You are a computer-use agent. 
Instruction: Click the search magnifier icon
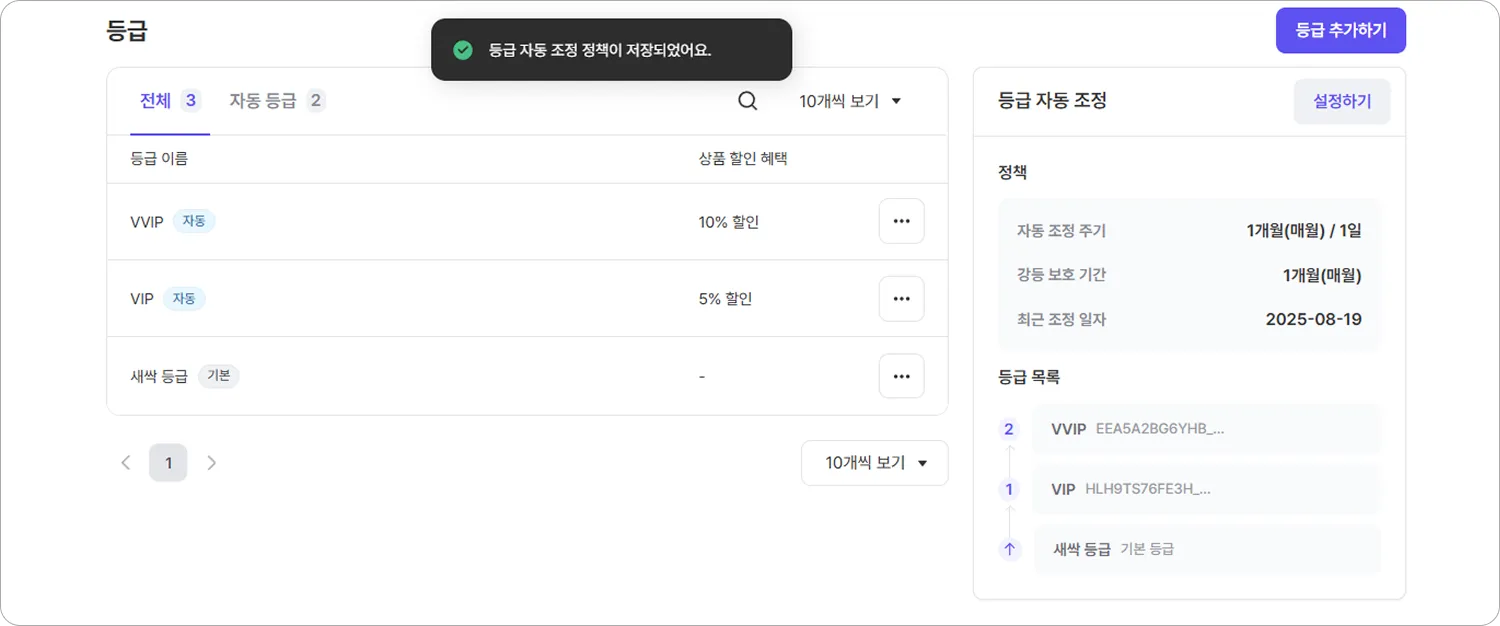click(747, 101)
